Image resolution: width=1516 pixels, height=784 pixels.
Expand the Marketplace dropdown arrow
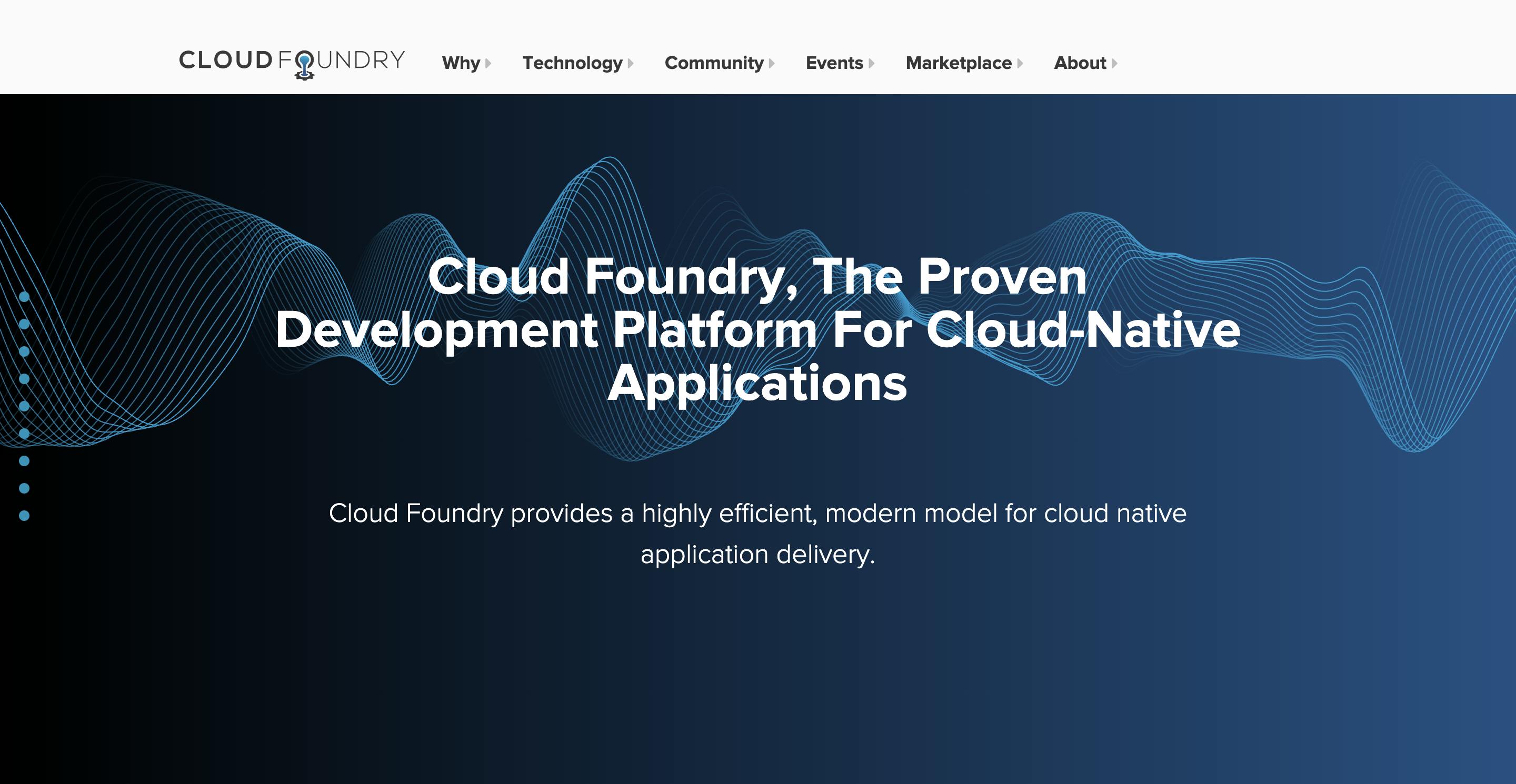(1022, 62)
